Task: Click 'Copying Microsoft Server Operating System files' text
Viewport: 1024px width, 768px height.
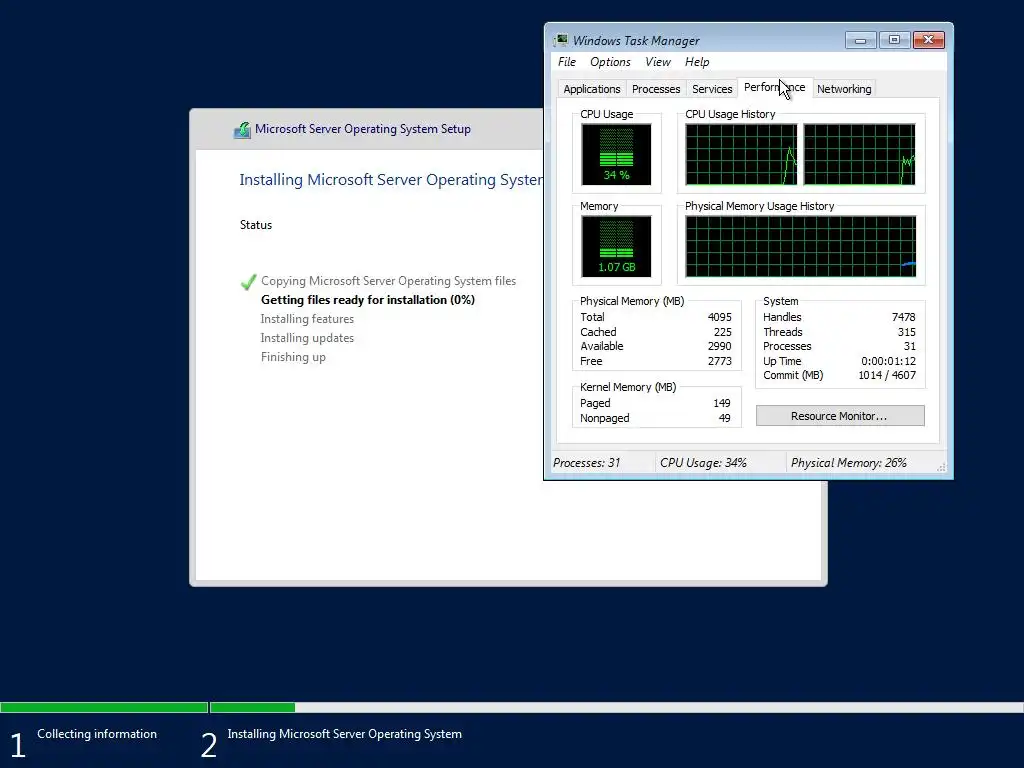Action: pos(389,281)
